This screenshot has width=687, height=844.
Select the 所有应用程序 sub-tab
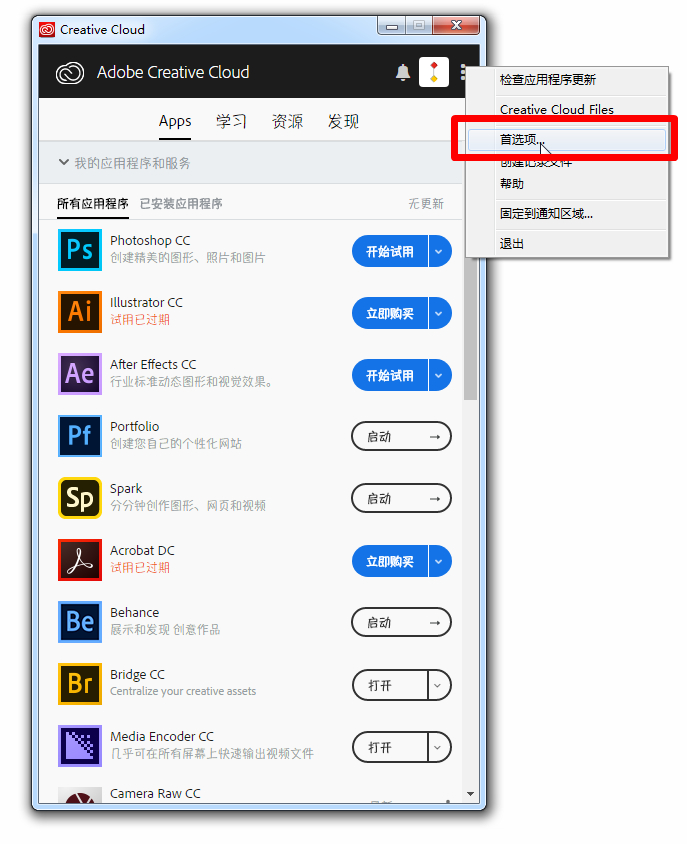point(93,203)
